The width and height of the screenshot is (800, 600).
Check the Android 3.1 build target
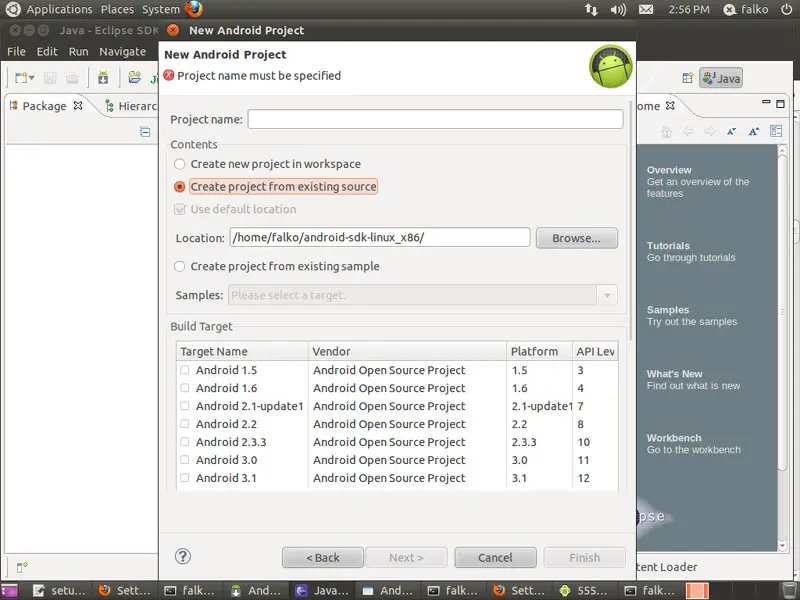tap(185, 478)
